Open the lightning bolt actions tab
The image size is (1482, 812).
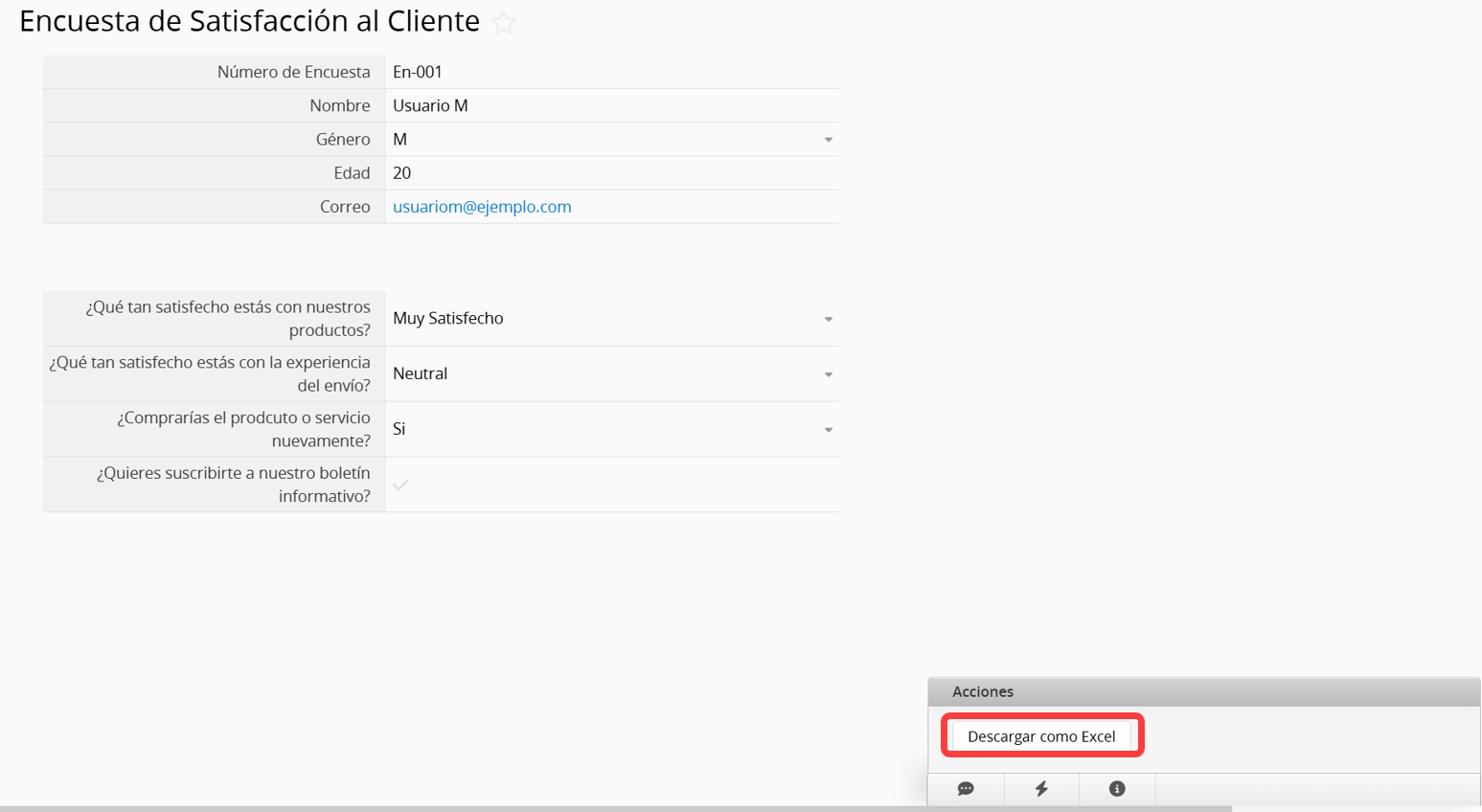1041,789
